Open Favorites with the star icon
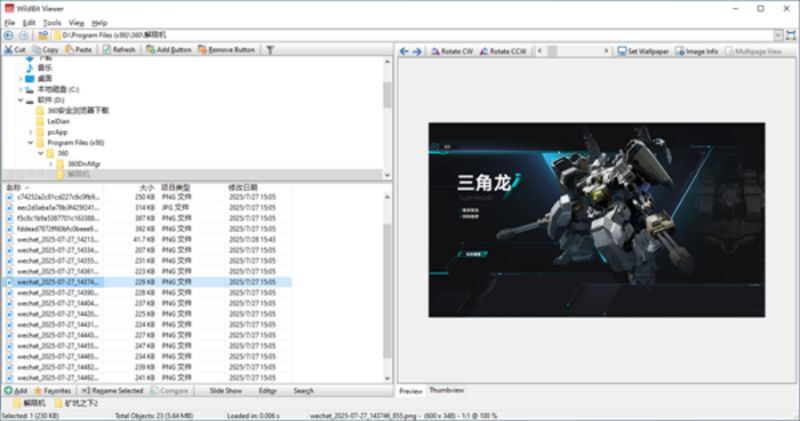The image size is (800, 421). [38, 390]
